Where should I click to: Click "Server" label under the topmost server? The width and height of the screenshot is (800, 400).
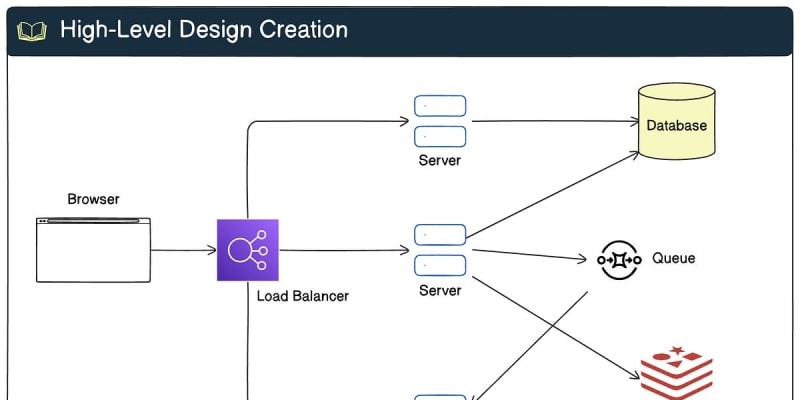(x=440, y=160)
